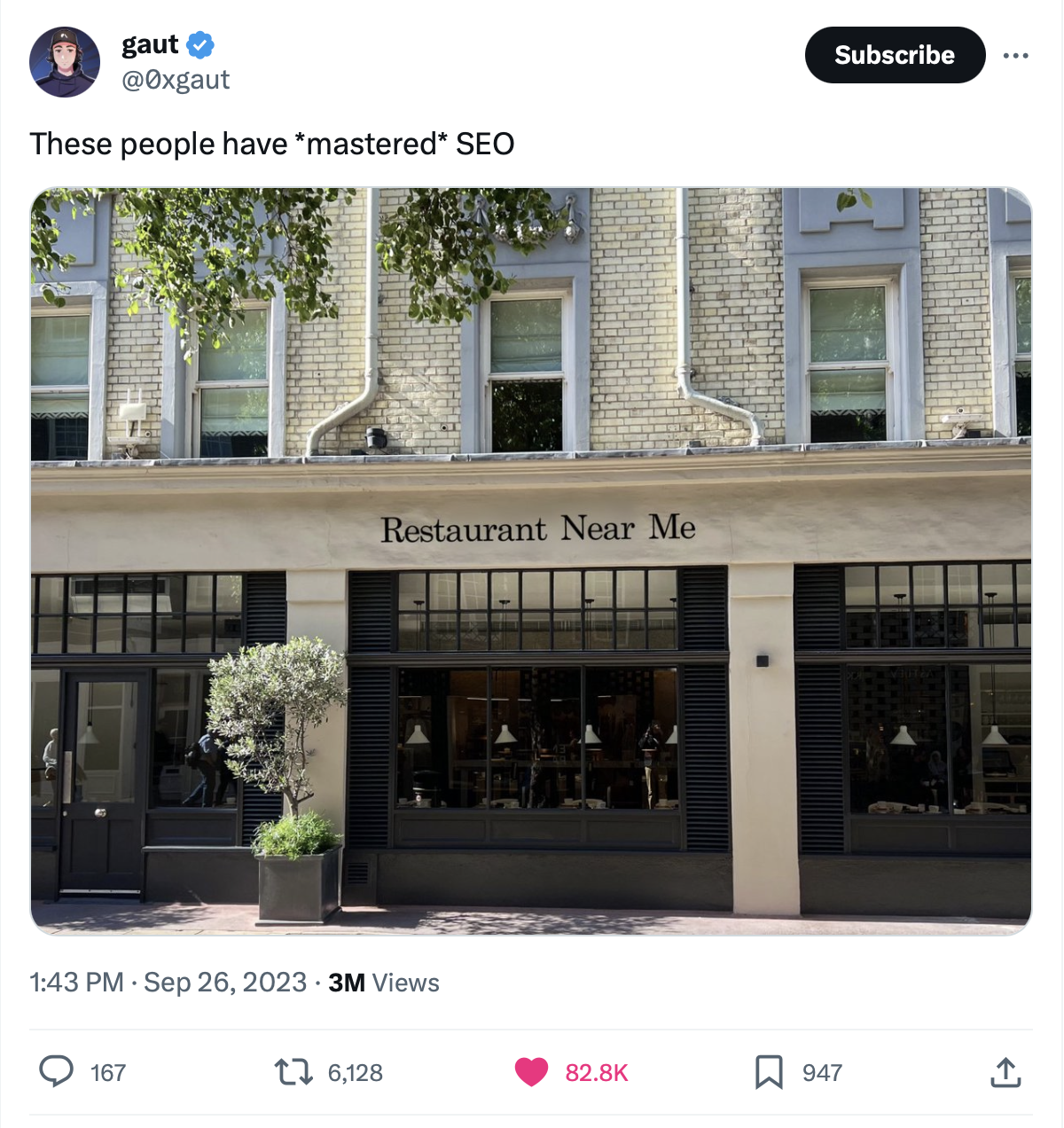Image resolution: width=1064 pixels, height=1128 pixels.
Task: Click the repost arrows icon
Action: [293, 1072]
